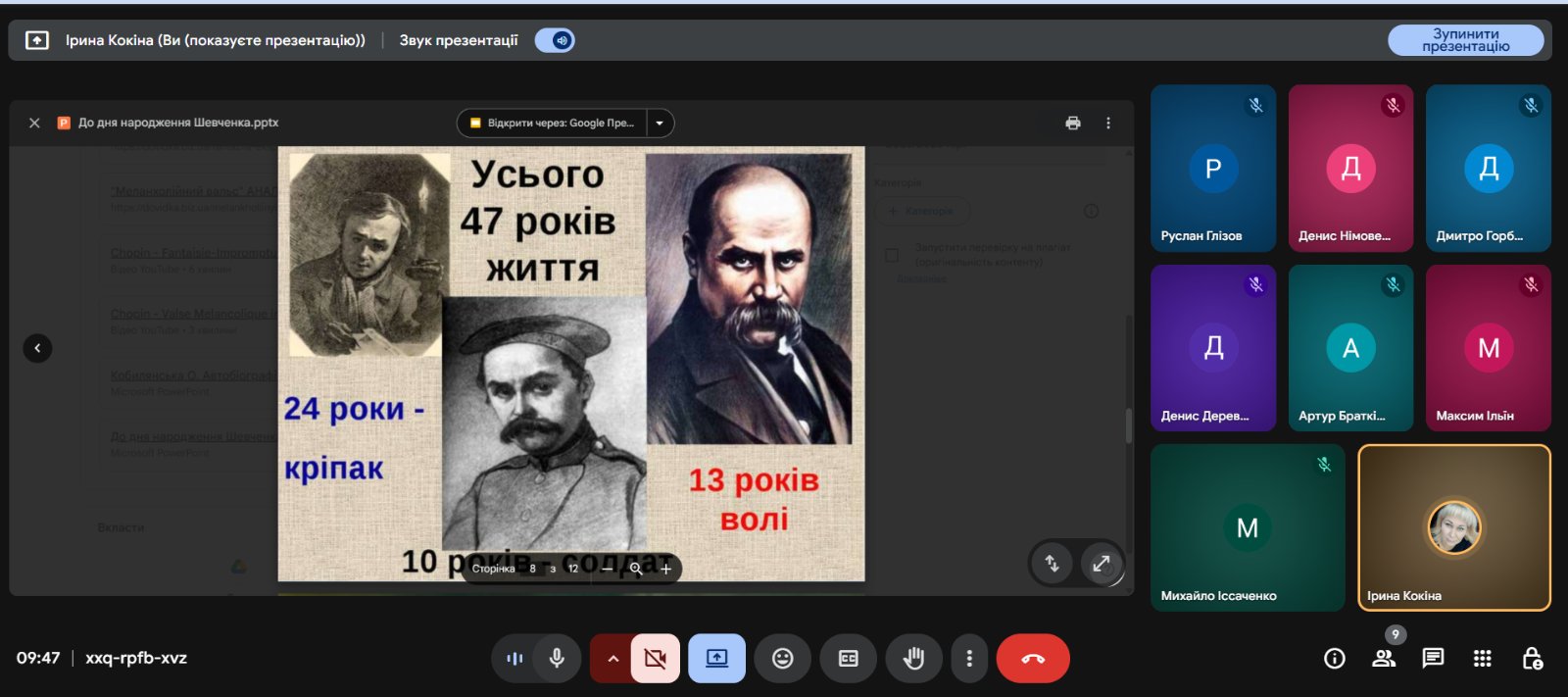This screenshot has height=697, width=1568.
Task: Click the raise hand icon
Action: 913,659
